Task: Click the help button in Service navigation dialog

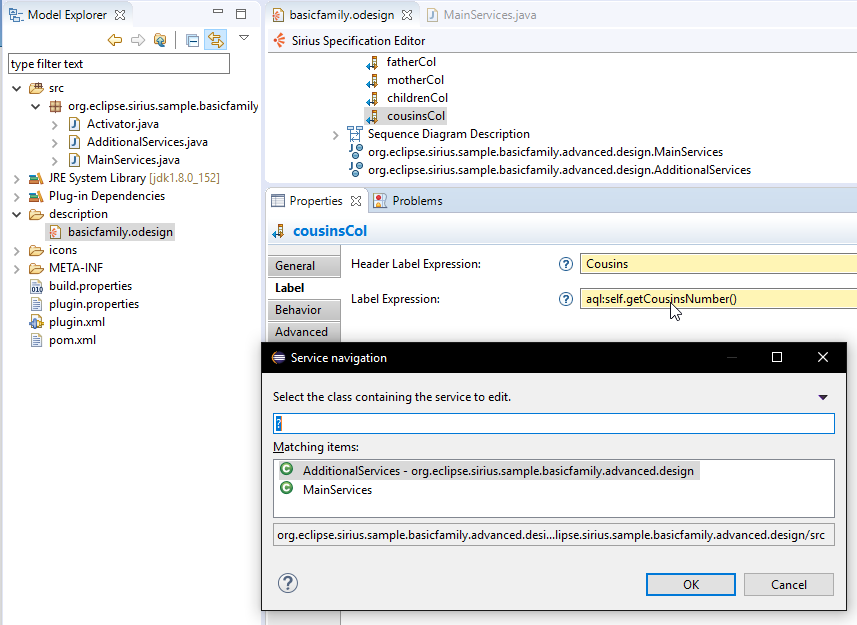Action: point(288,583)
